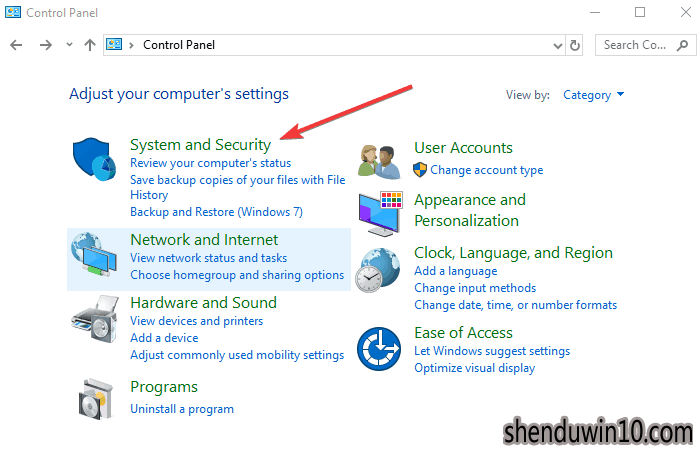The width and height of the screenshot is (698, 458).
Task: Open Backup and Restore (Windows 7) link
Action: click(x=216, y=212)
